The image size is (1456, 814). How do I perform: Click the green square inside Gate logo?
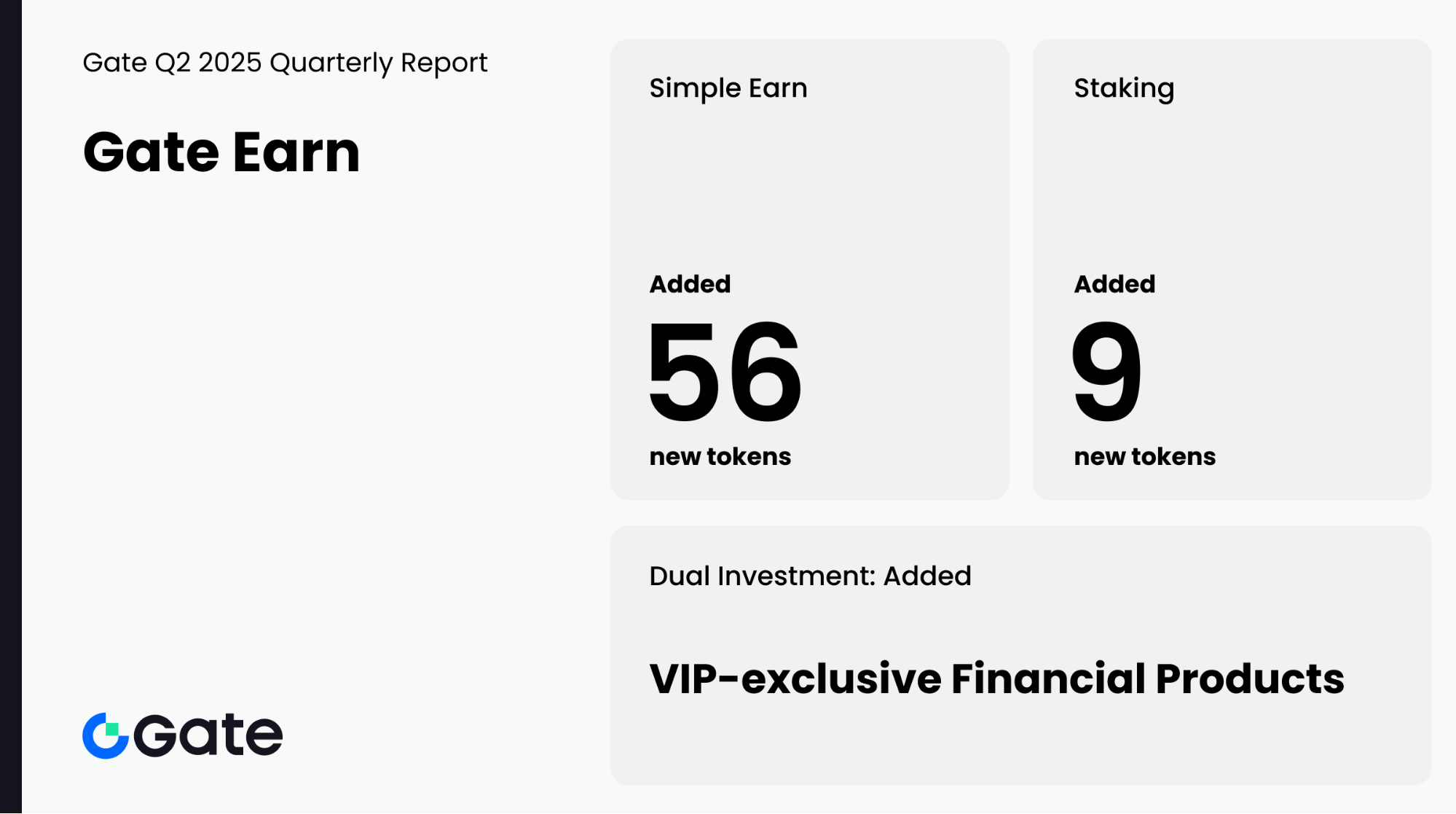112,729
